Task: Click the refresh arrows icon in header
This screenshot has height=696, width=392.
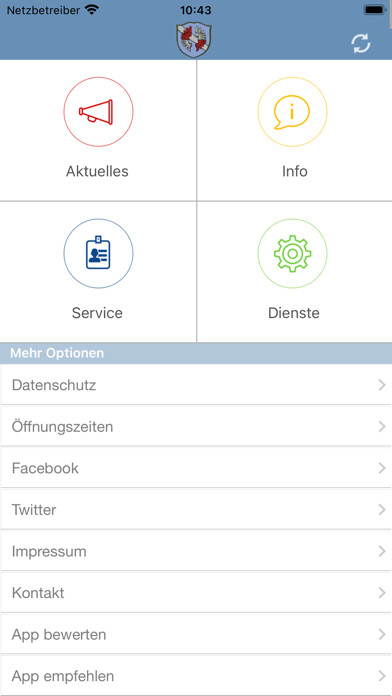Action: [361, 44]
